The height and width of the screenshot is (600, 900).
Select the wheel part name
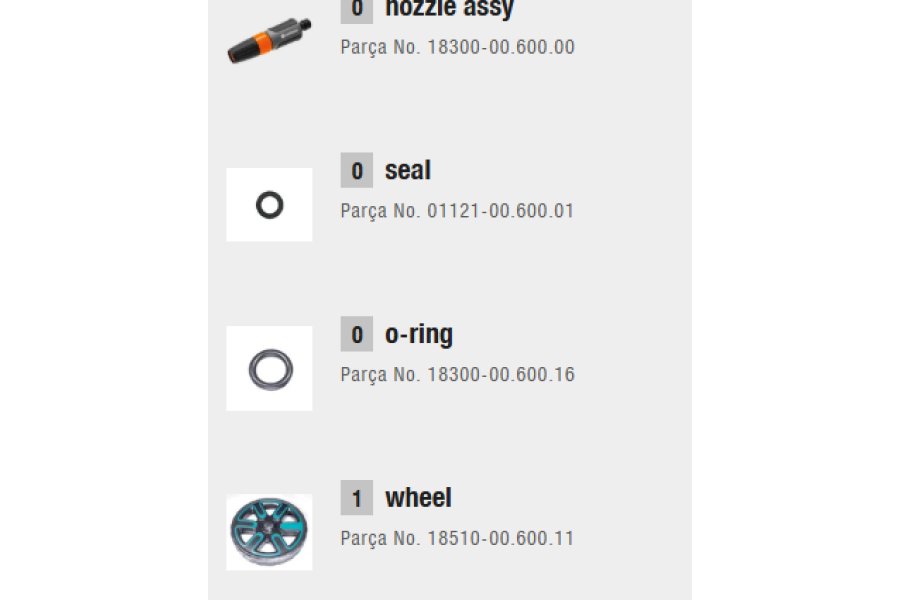click(418, 498)
